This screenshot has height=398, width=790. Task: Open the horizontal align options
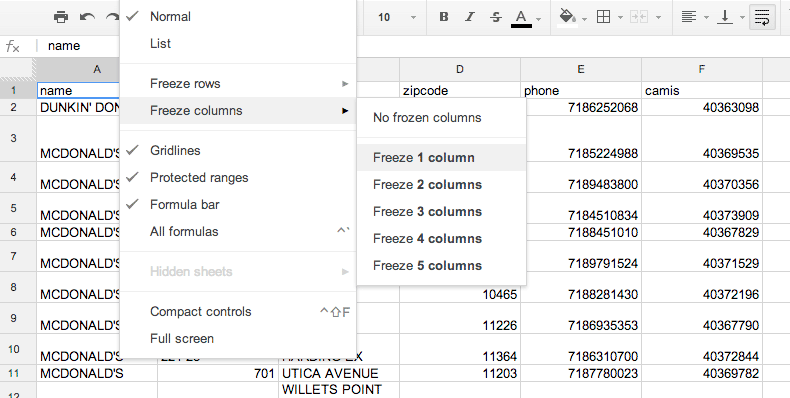pyautogui.click(x=689, y=17)
